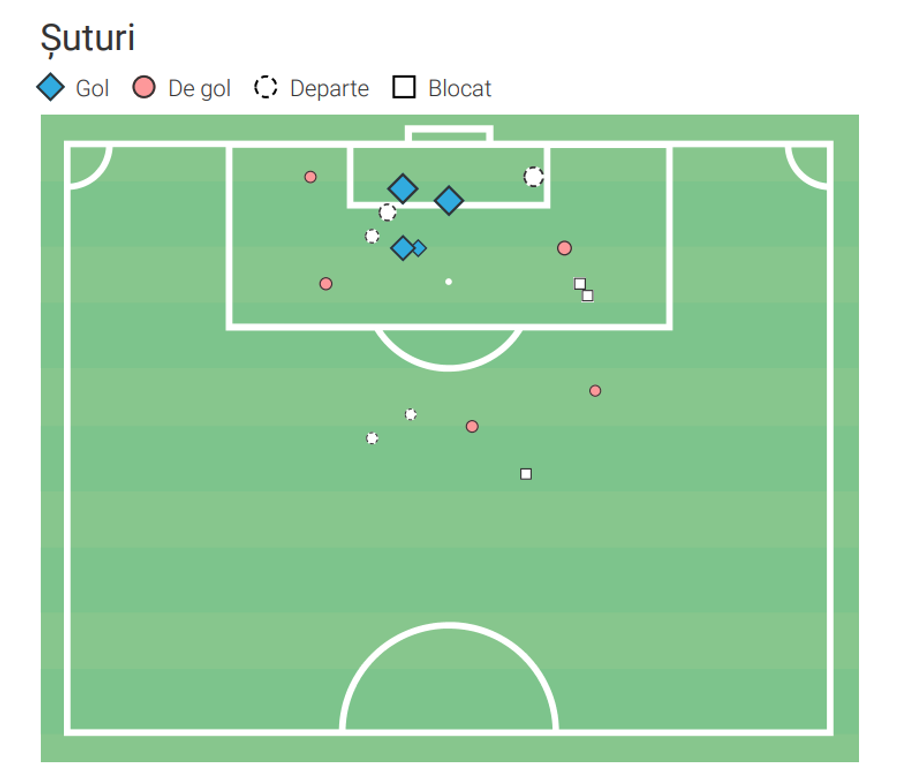Viewport: 900px width, 781px height.
Task: Click the dashed Departe legend circle
Action: [266, 87]
